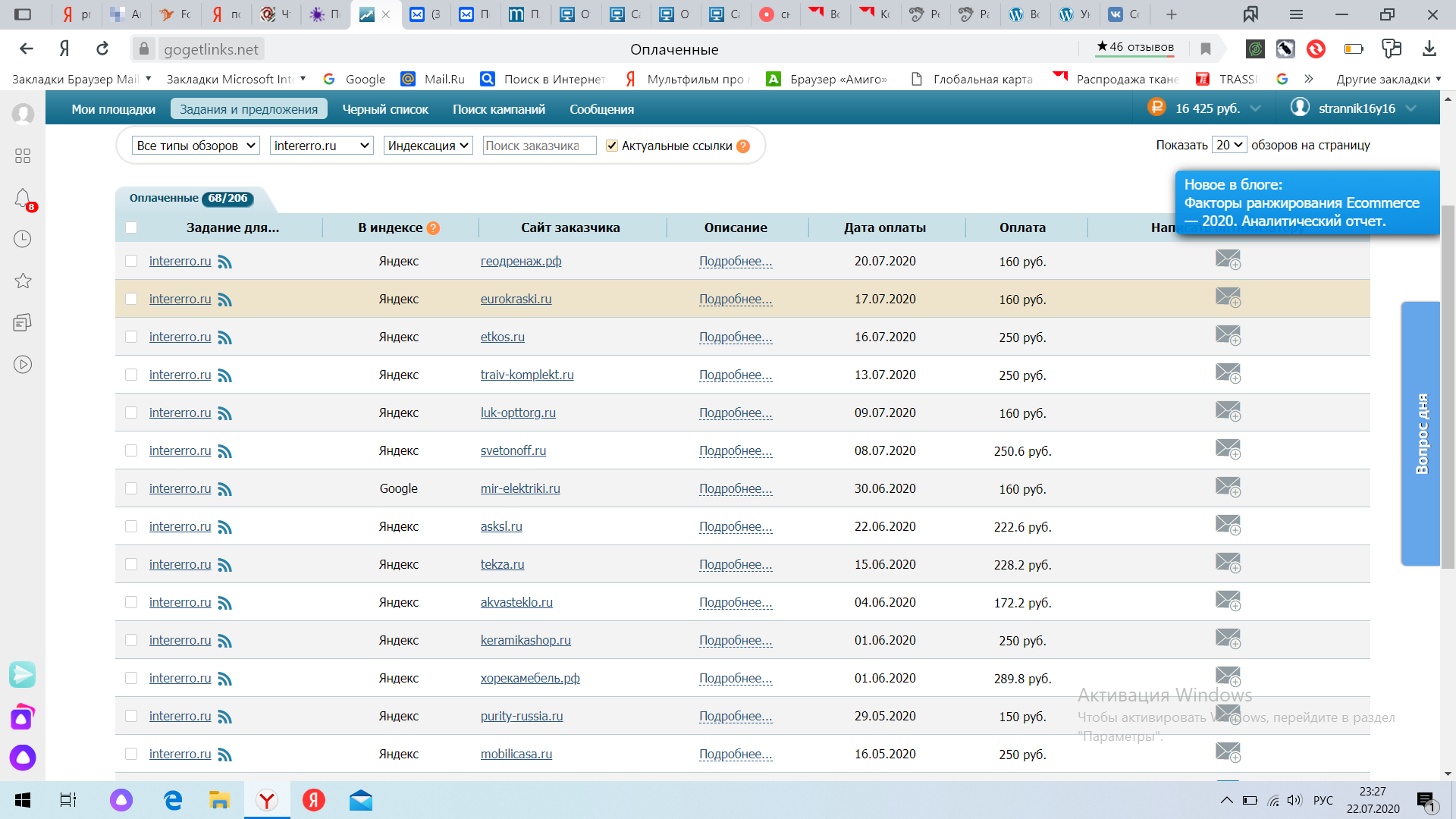Open 'Подробнее...' link for svetonoff.ru row
The image size is (1456, 819).
(735, 450)
